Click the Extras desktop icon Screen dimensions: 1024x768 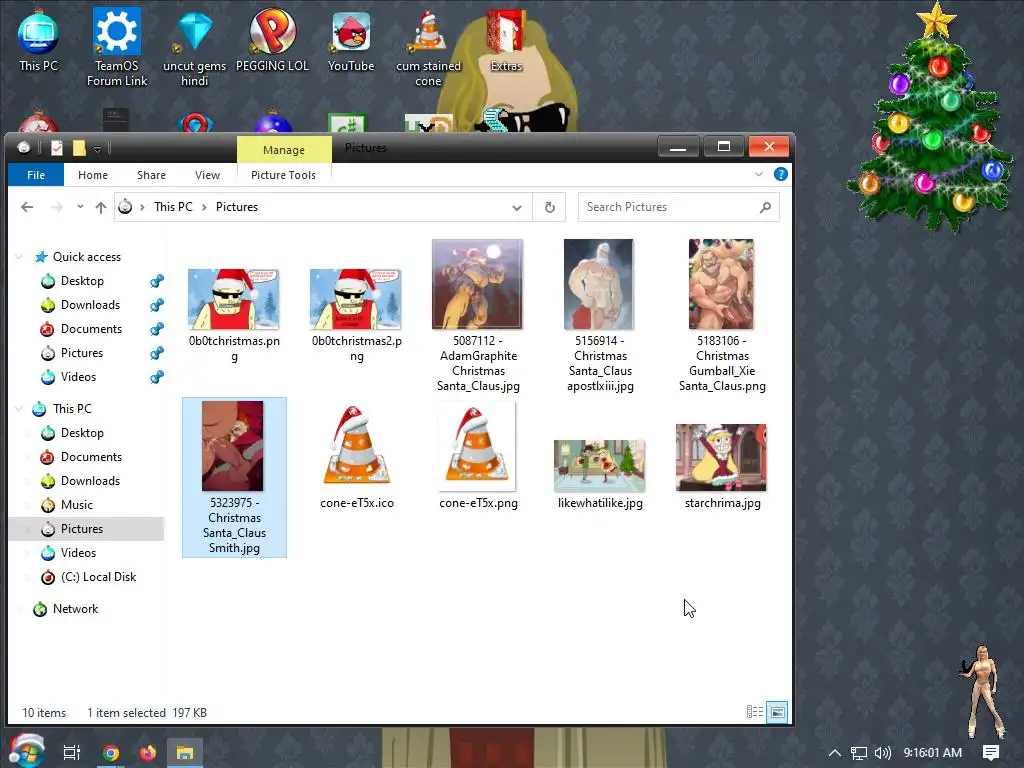[x=506, y=40]
